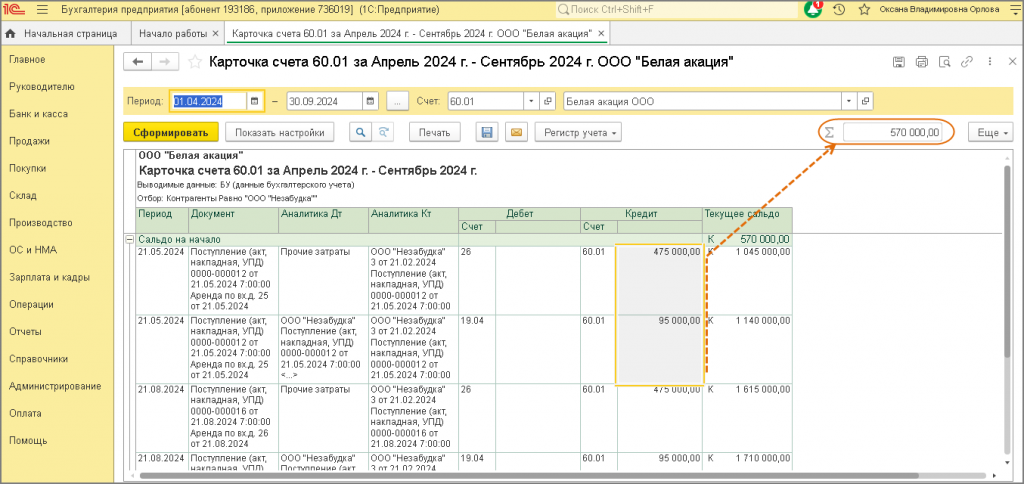Go forward with the right arrow button
The width and height of the screenshot is (1024, 484).
click(x=165, y=61)
